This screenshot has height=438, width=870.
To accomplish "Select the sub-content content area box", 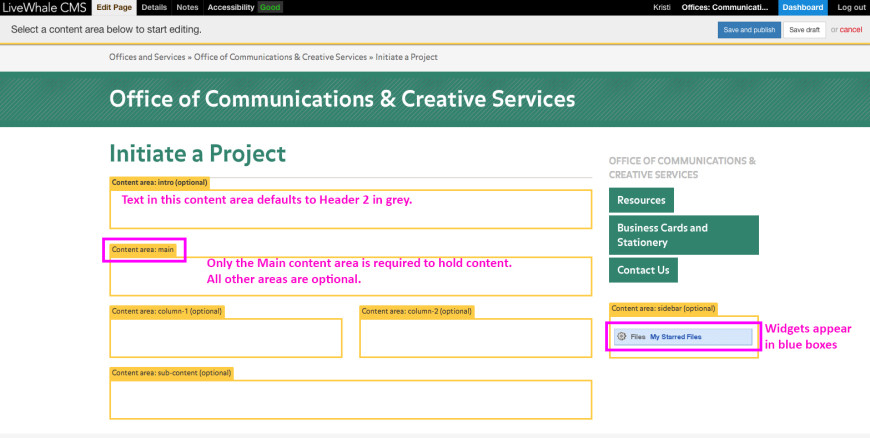I will point(350,399).
